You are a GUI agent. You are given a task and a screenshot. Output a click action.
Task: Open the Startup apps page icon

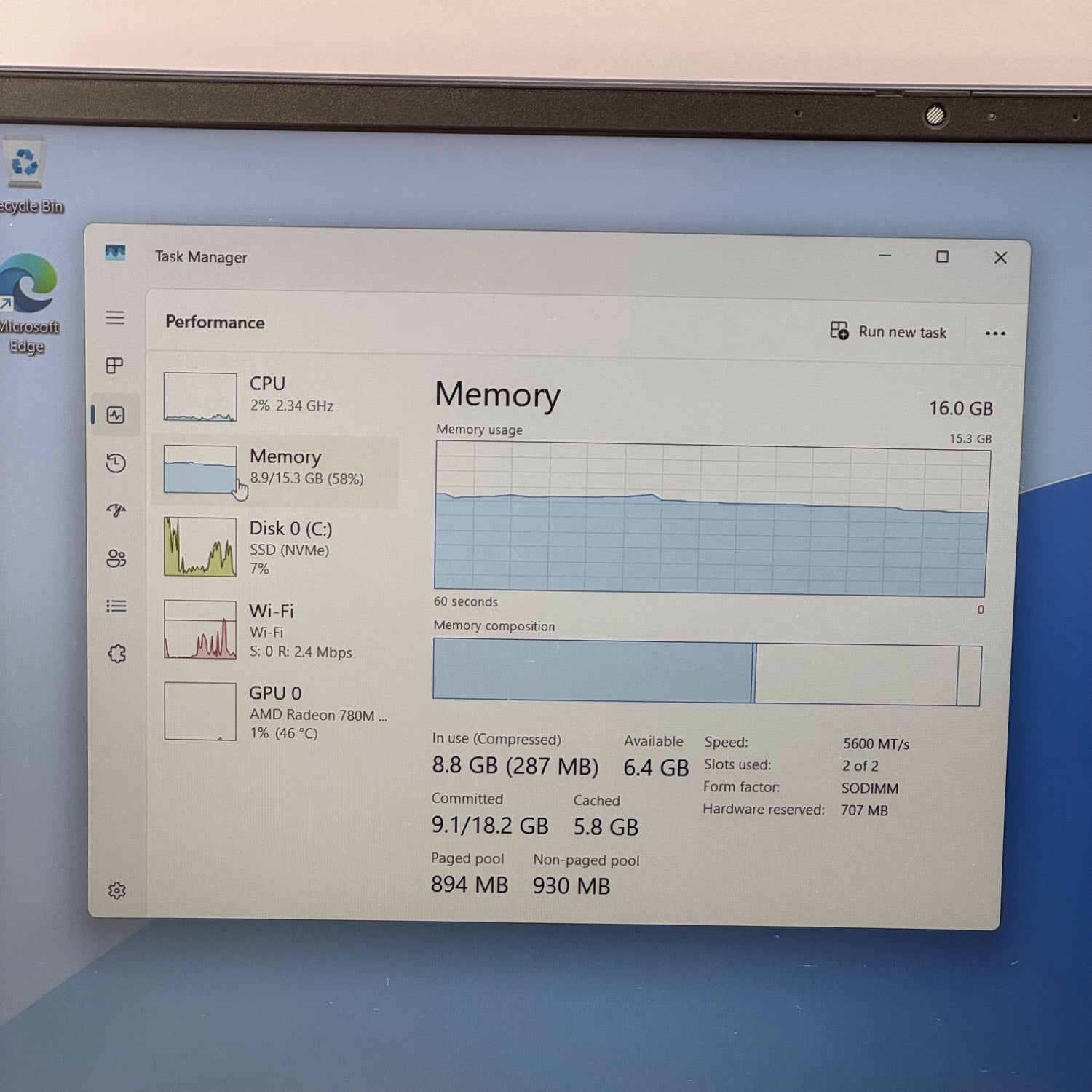tap(116, 510)
